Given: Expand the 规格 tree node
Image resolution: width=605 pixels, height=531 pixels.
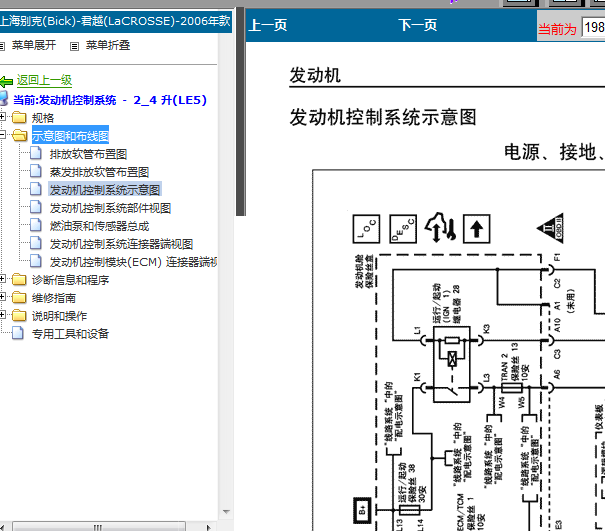Looking at the screenshot, I should [2, 117].
